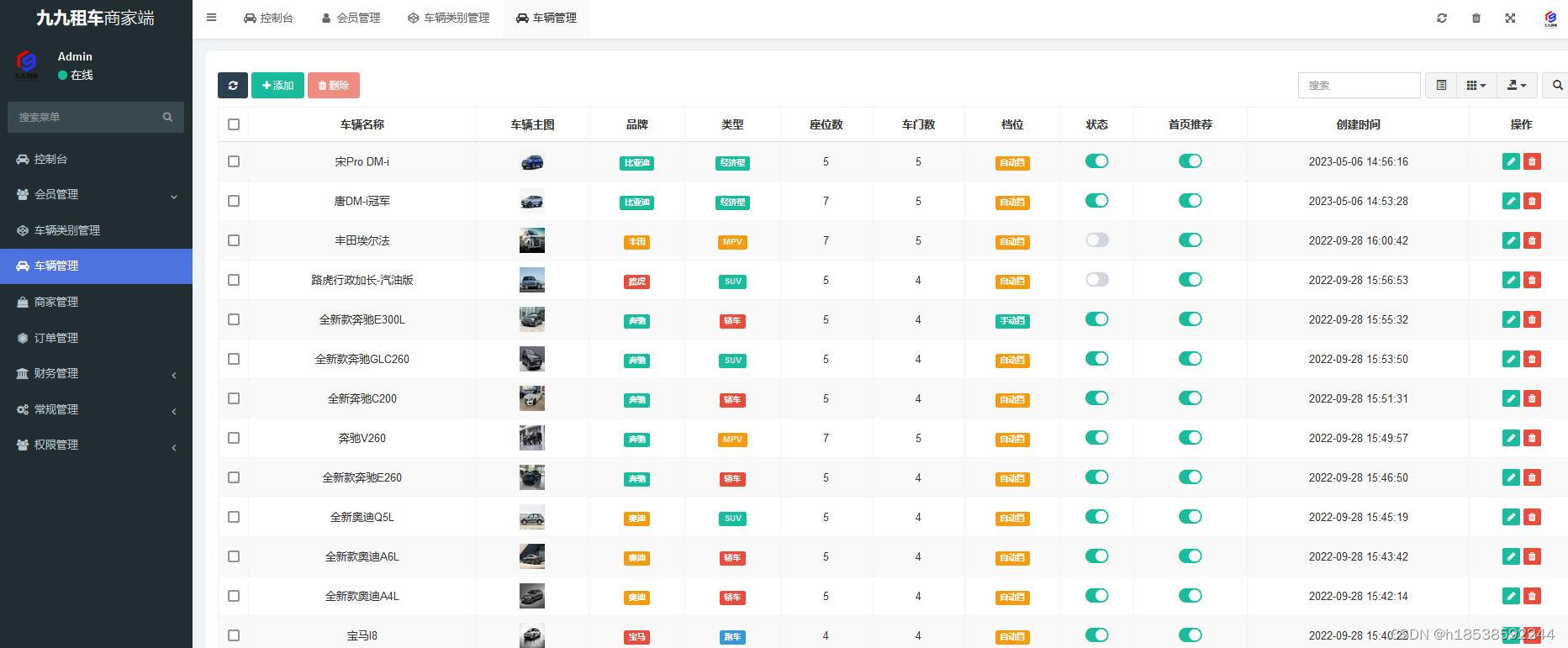Click the search magnifier button beside the export icon
The width and height of the screenshot is (1568, 648).
(x=1557, y=85)
